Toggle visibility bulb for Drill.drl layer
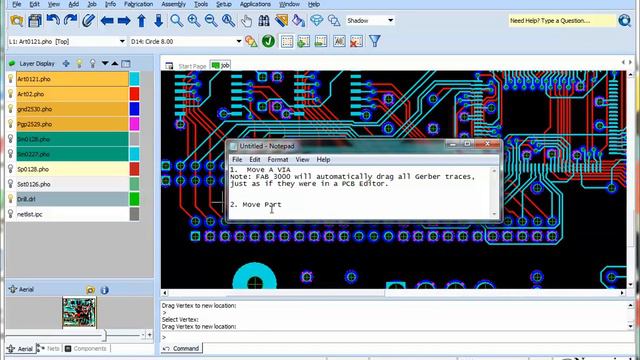The width and height of the screenshot is (640, 360). tap(11, 199)
